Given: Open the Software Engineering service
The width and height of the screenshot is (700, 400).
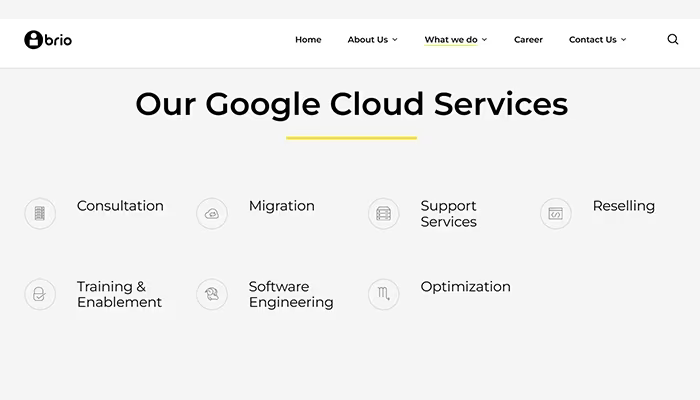Looking at the screenshot, I should coord(291,294).
